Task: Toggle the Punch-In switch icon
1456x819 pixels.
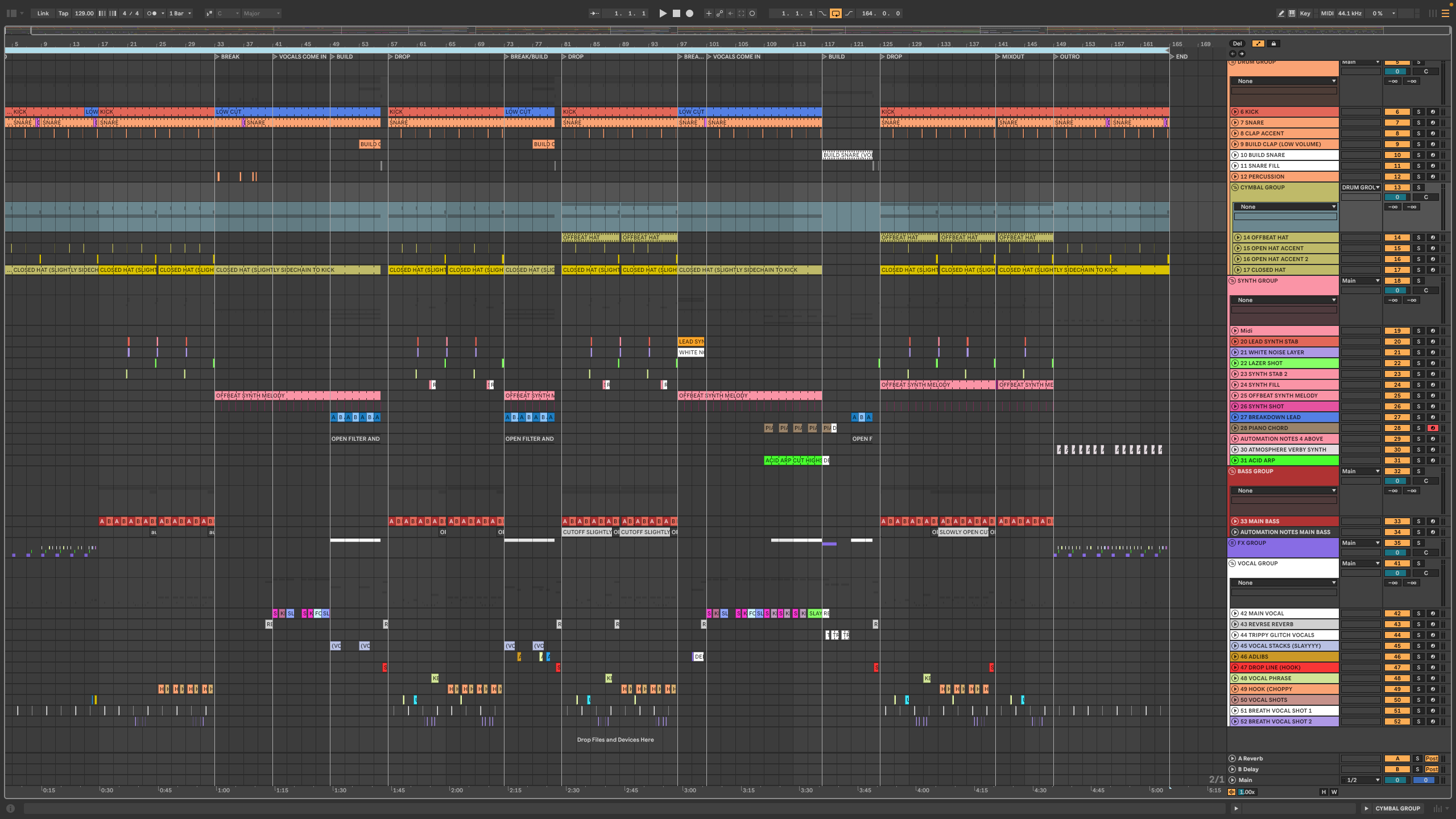Action: 822,13
